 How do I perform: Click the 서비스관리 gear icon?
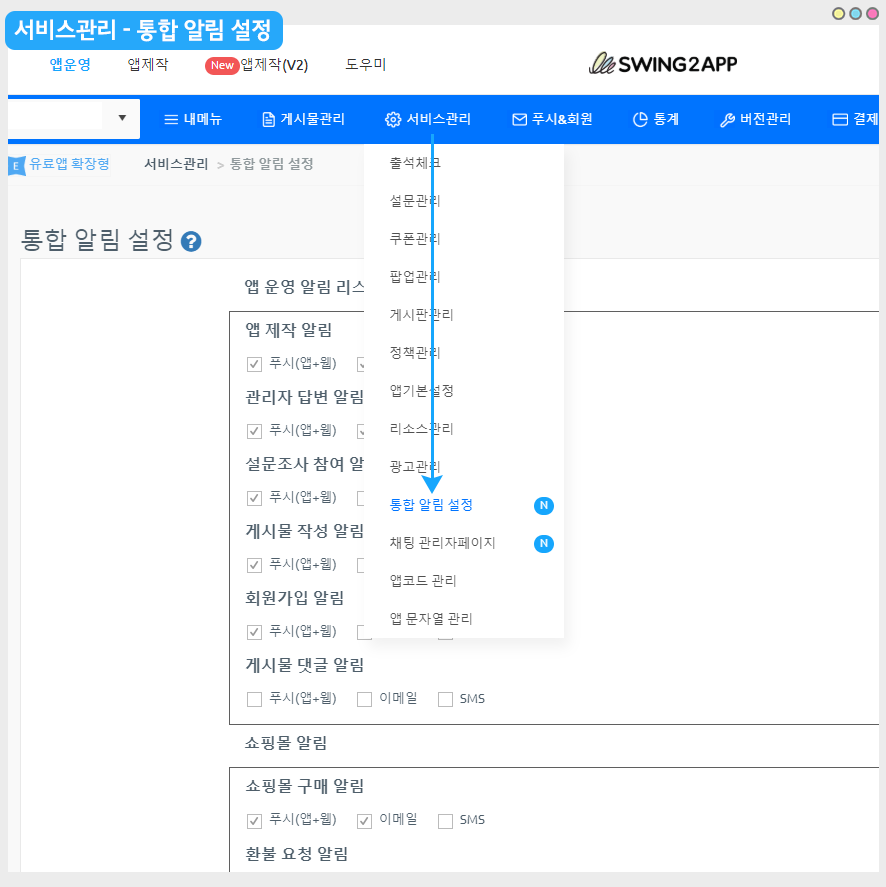click(393, 119)
